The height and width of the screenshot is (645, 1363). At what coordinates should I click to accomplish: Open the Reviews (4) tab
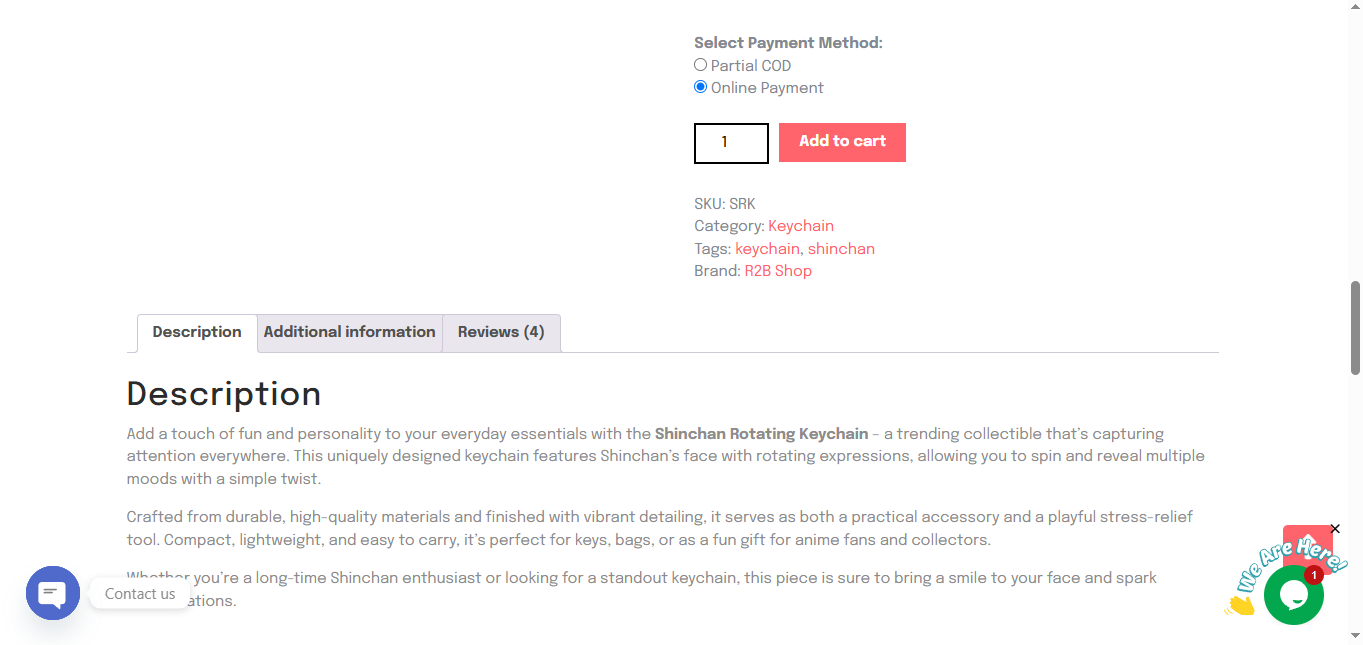coord(501,332)
